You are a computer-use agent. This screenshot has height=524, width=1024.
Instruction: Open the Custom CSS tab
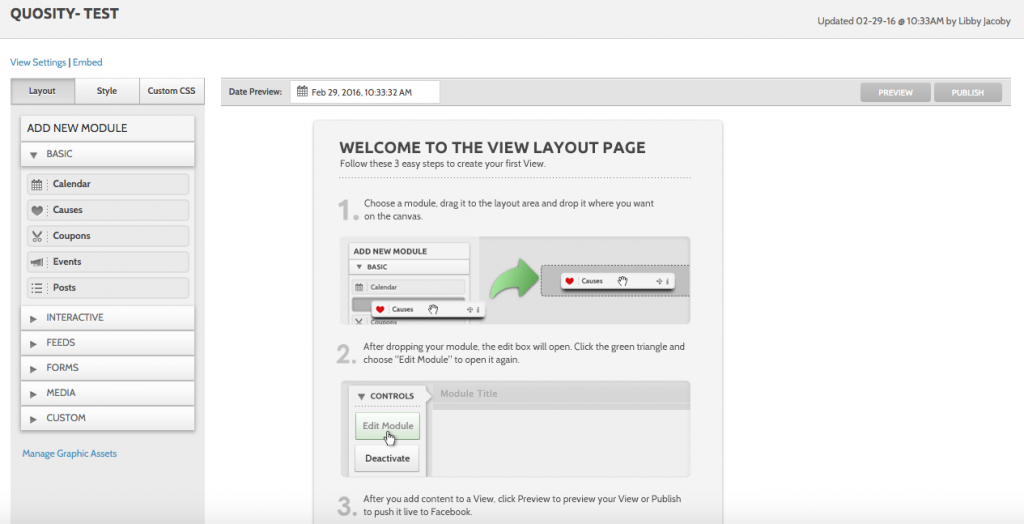coord(172,91)
